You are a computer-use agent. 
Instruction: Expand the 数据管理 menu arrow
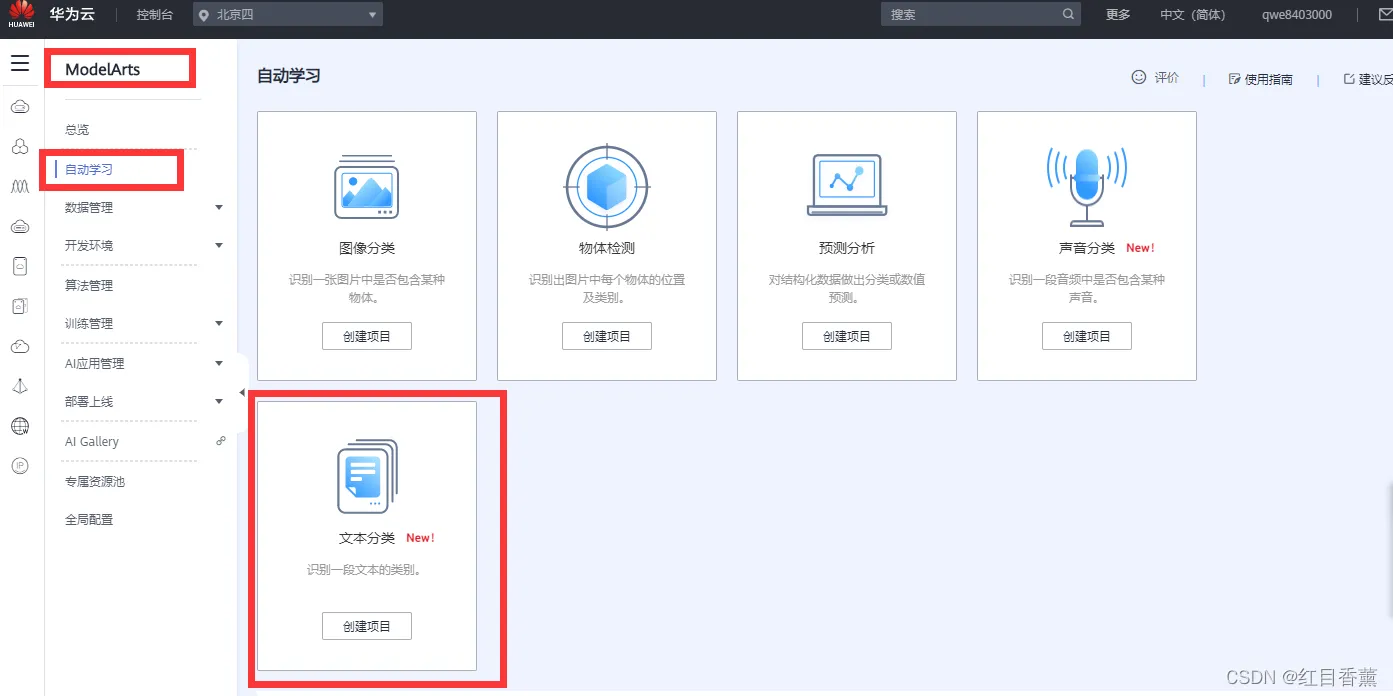[x=219, y=207]
